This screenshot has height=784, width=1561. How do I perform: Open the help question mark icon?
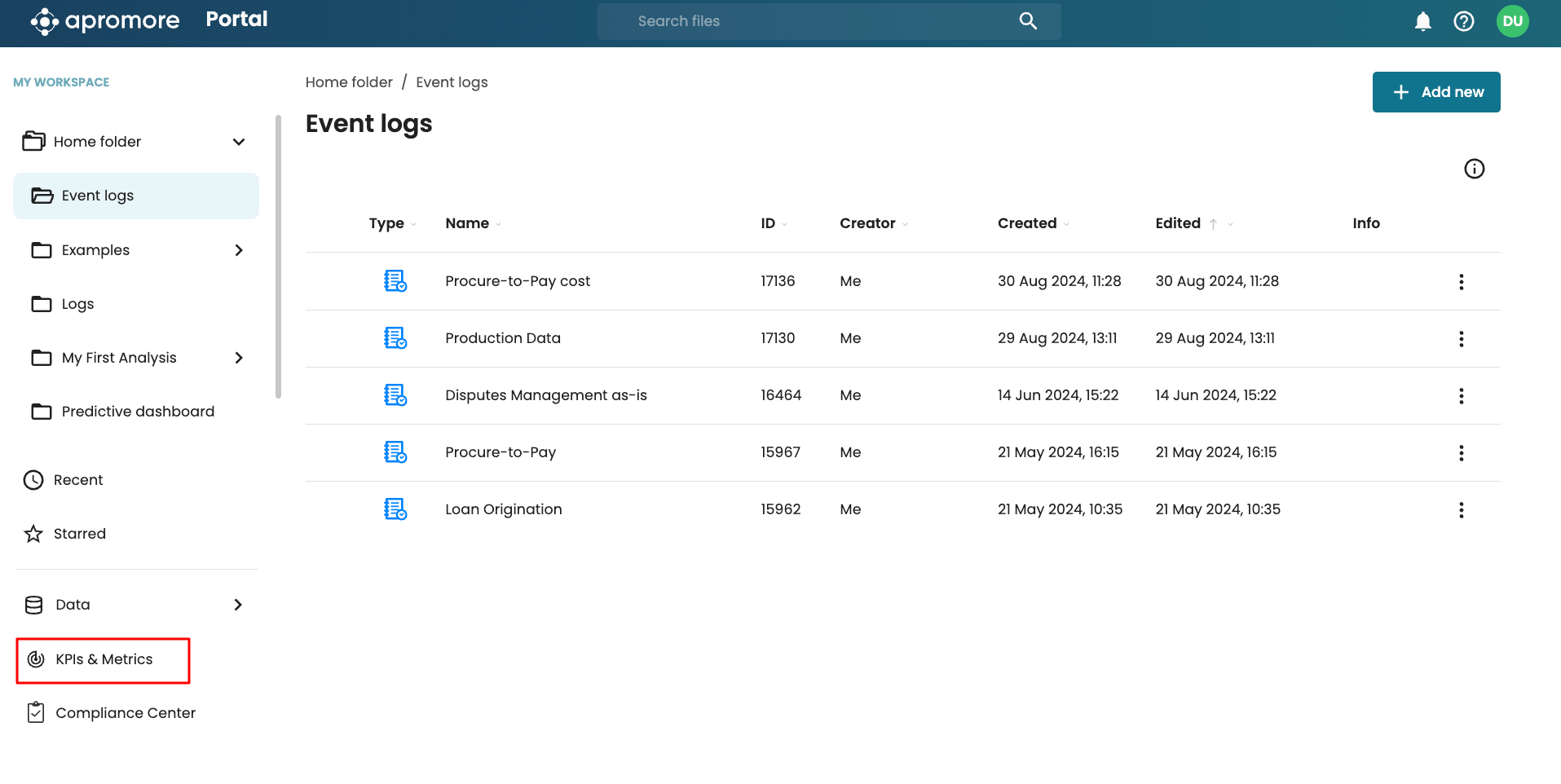(x=1464, y=22)
